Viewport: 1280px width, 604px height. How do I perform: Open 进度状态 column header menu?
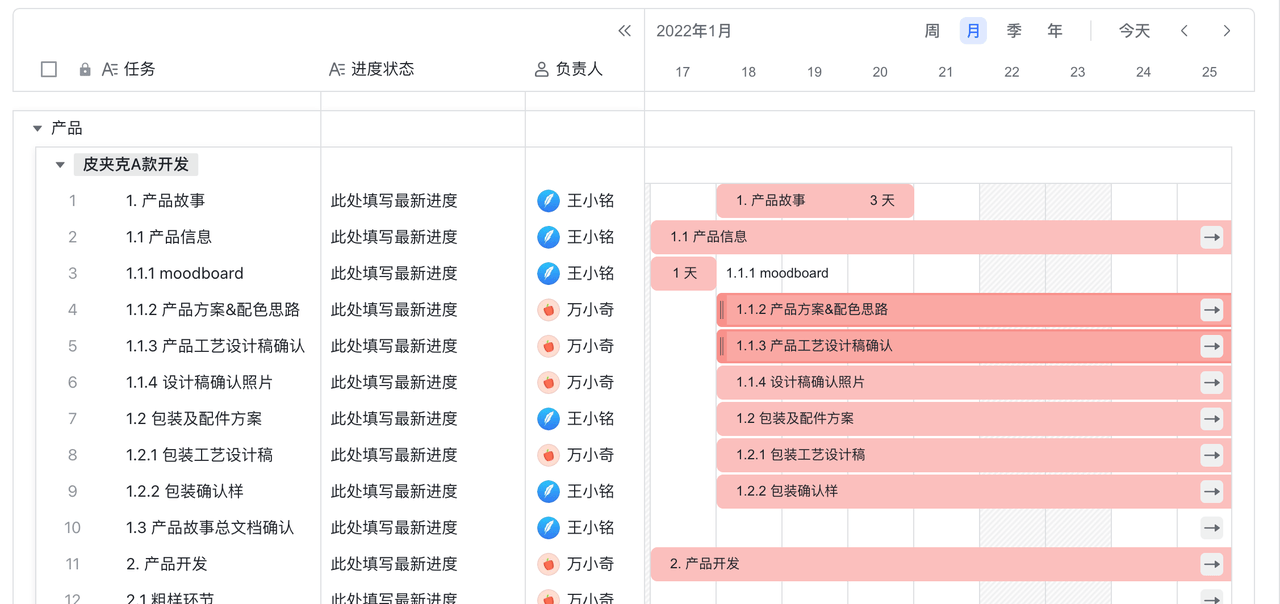(371, 70)
